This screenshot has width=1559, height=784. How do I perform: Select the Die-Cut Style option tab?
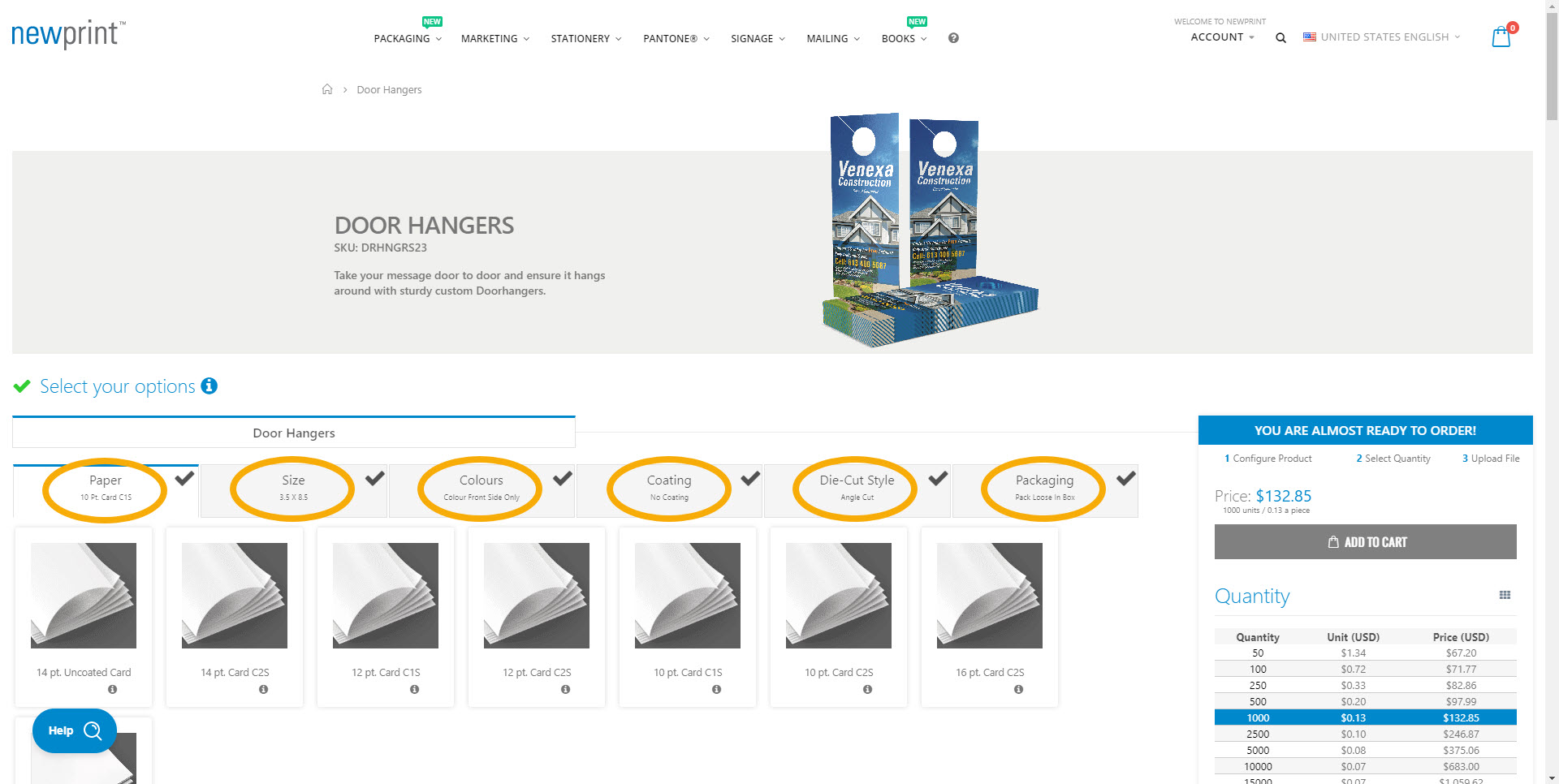coord(857,490)
